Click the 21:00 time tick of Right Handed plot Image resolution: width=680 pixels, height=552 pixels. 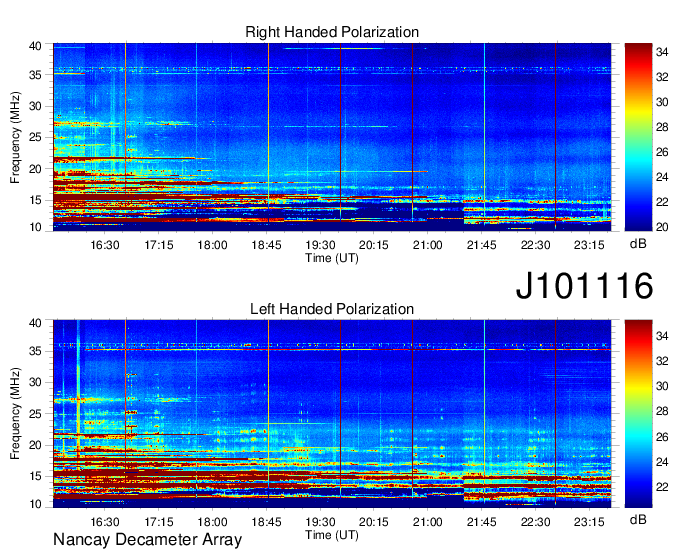coord(428,245)
